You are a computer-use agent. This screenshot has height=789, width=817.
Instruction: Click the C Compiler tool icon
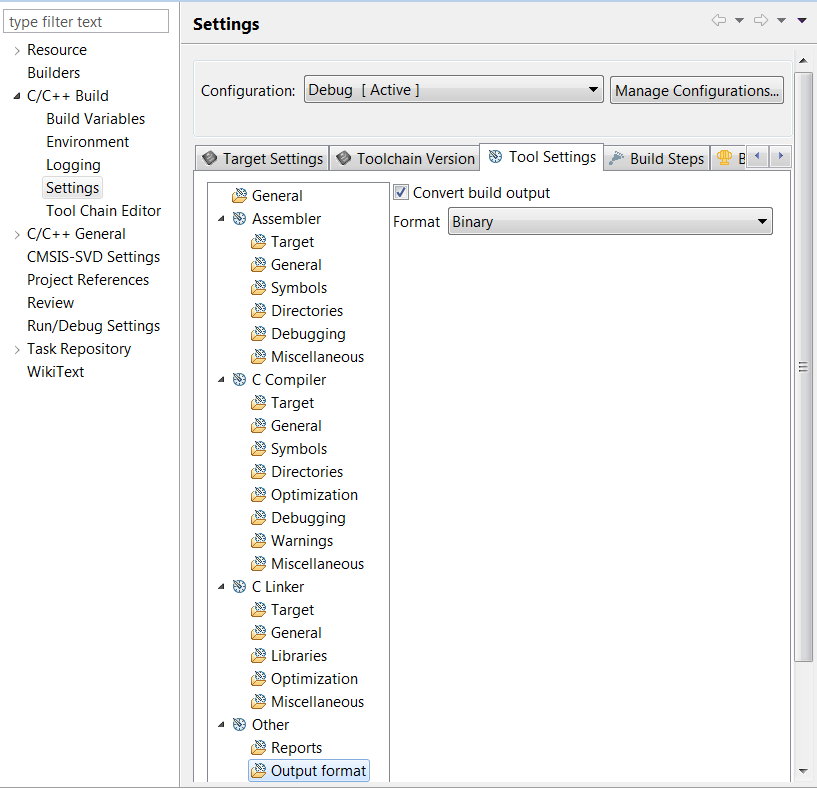coord(239,380)
